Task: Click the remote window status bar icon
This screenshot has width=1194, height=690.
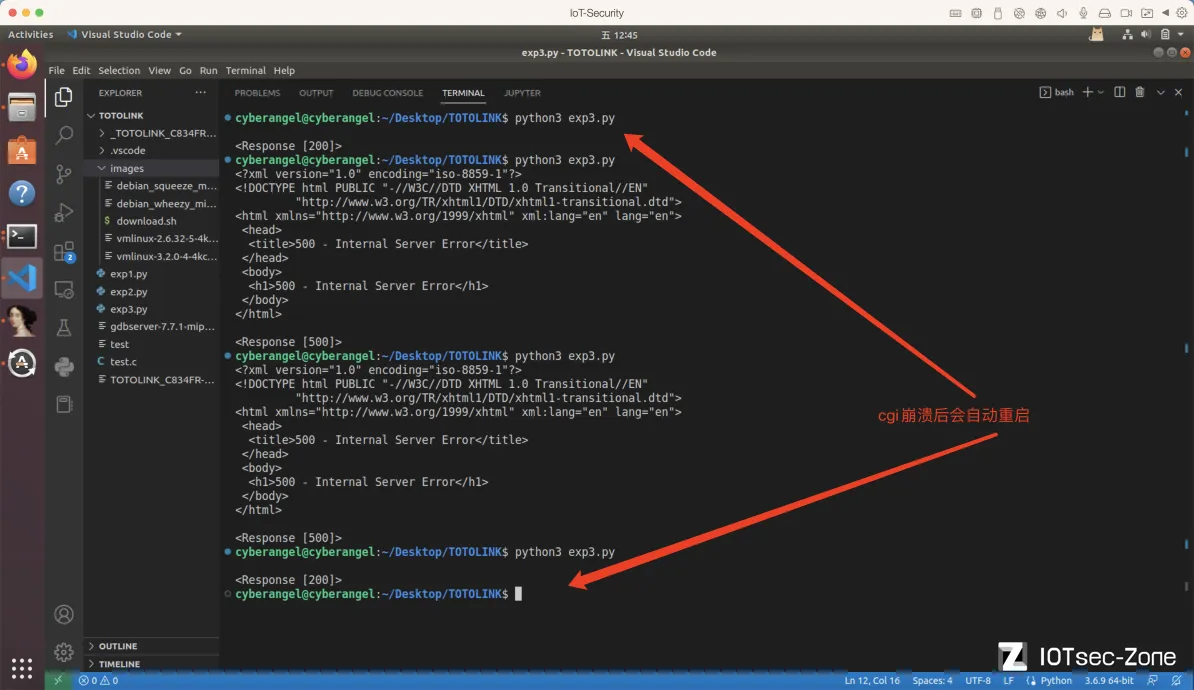Action: (58, 680)
